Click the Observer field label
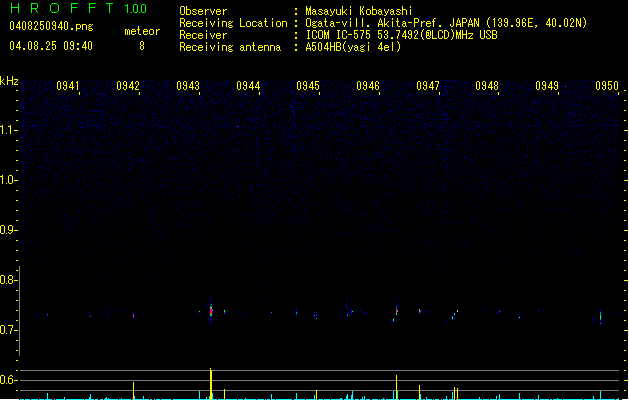 tap(203, 11)
